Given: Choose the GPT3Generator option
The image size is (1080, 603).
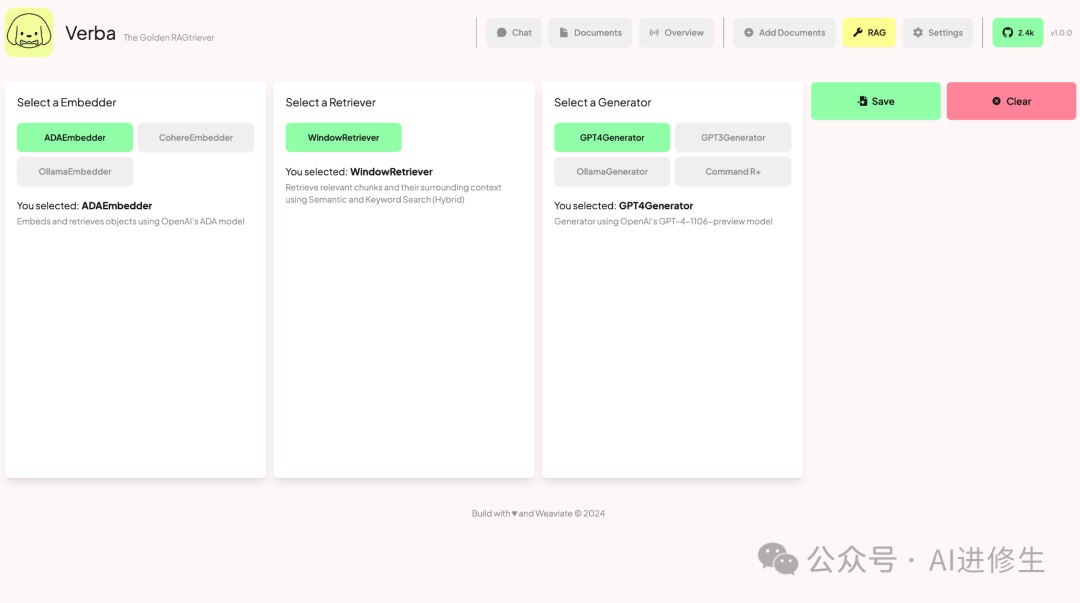Looking at the screenshot, I should [x=733, y=137].
